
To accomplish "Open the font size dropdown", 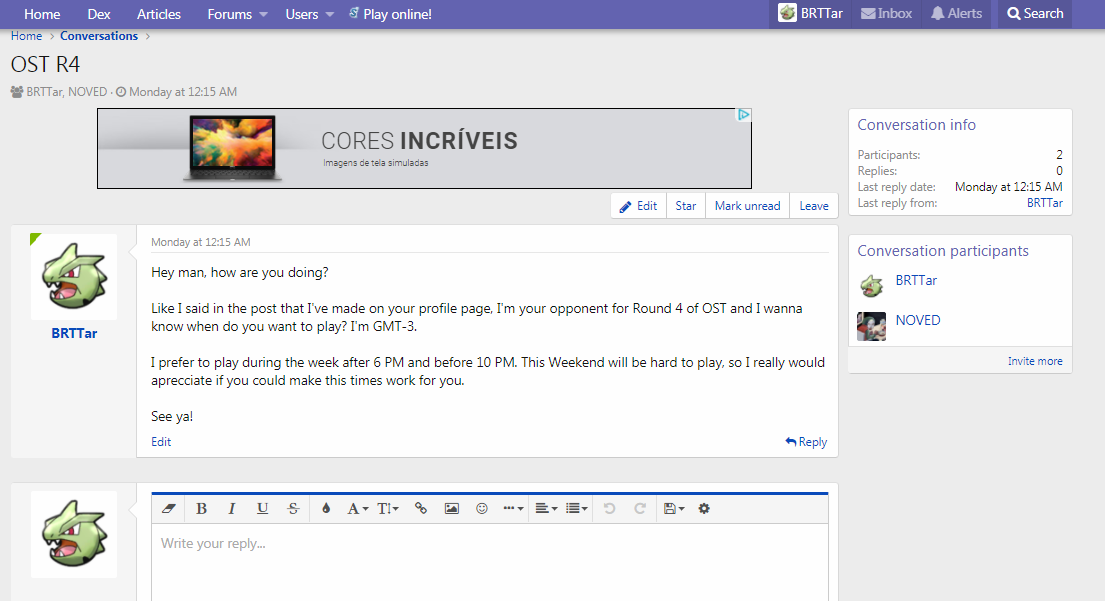I will pos(388,508).
